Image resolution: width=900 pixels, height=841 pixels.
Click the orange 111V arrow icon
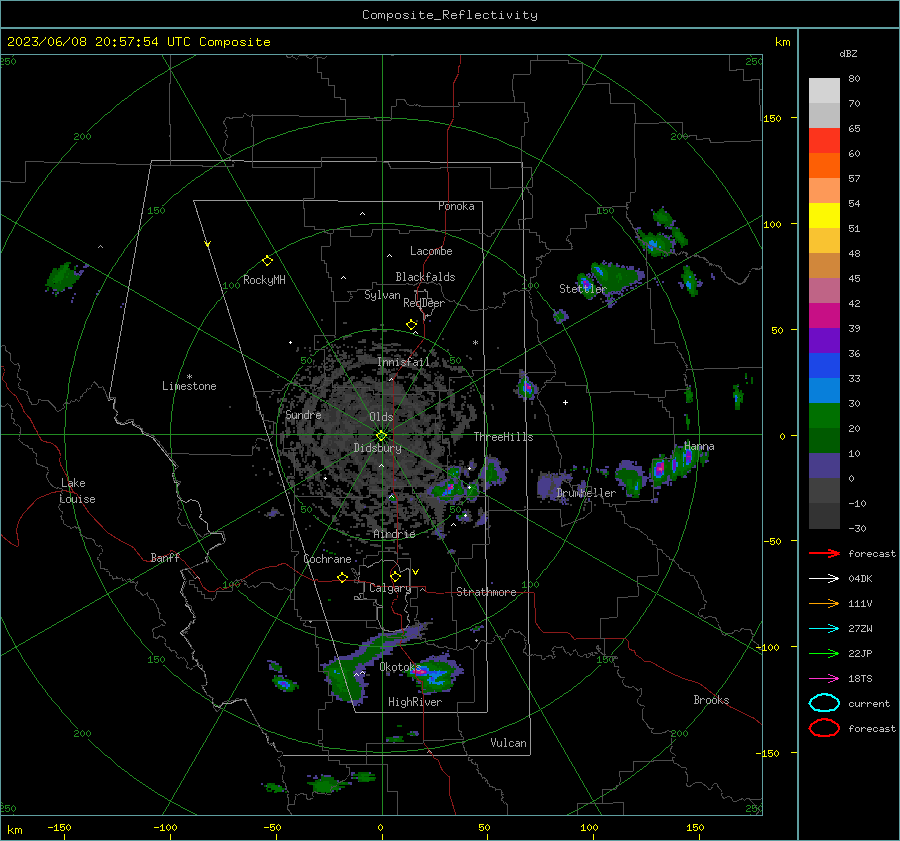point(824,603)
